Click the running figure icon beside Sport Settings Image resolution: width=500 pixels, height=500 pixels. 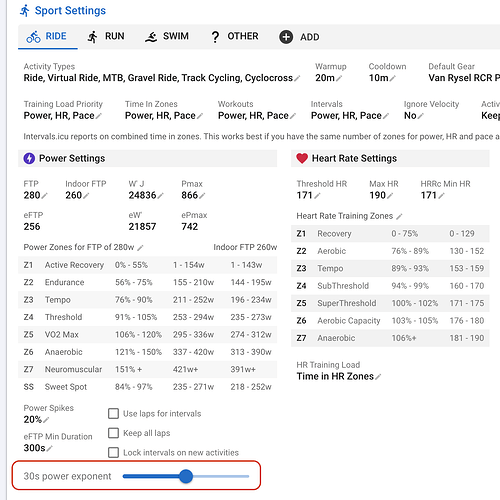pos(25,11)
